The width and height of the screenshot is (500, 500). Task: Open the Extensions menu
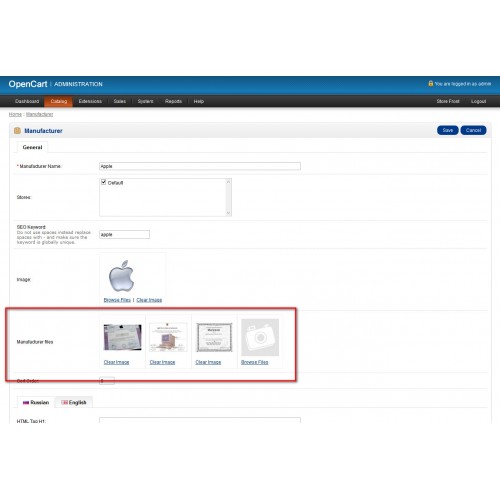point(90,101)
